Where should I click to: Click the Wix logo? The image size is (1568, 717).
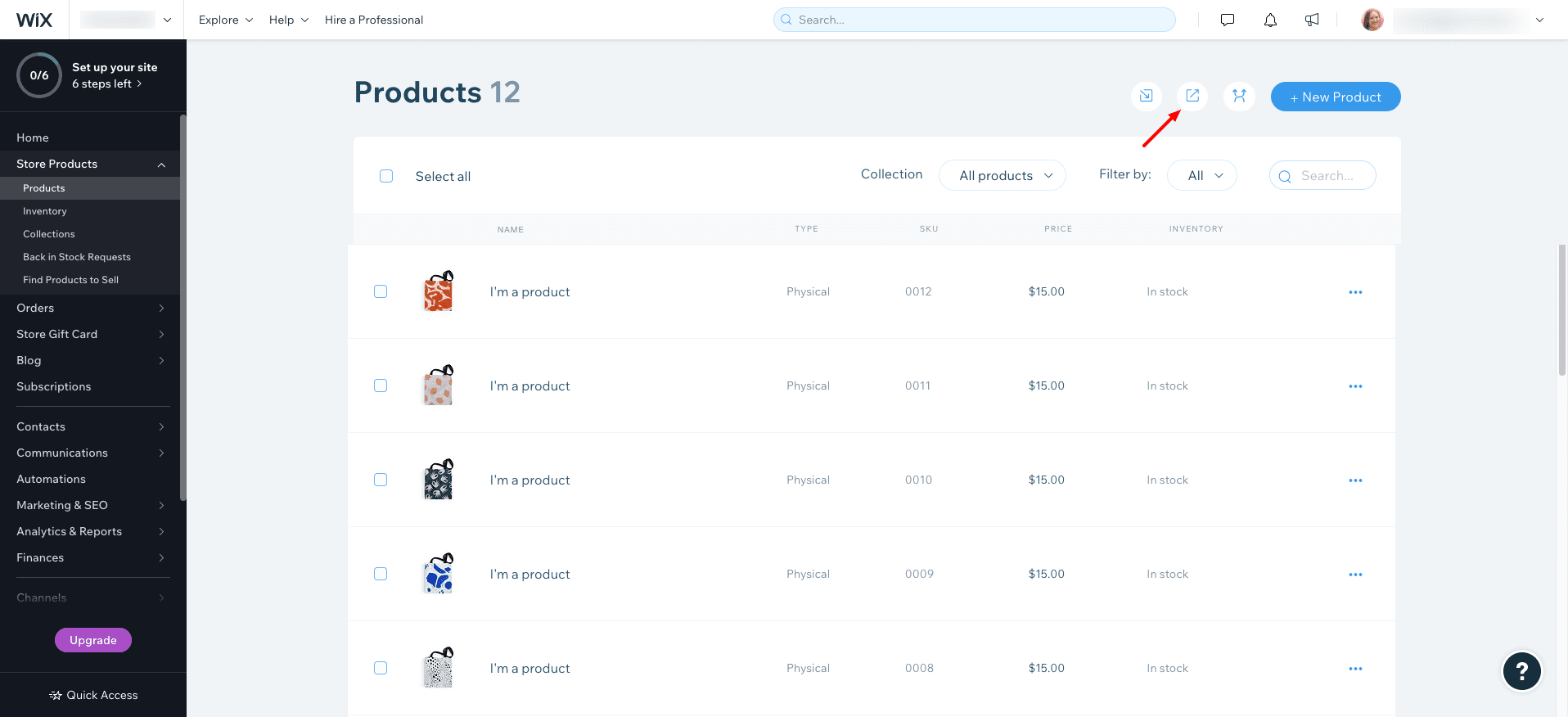[34, 20]
